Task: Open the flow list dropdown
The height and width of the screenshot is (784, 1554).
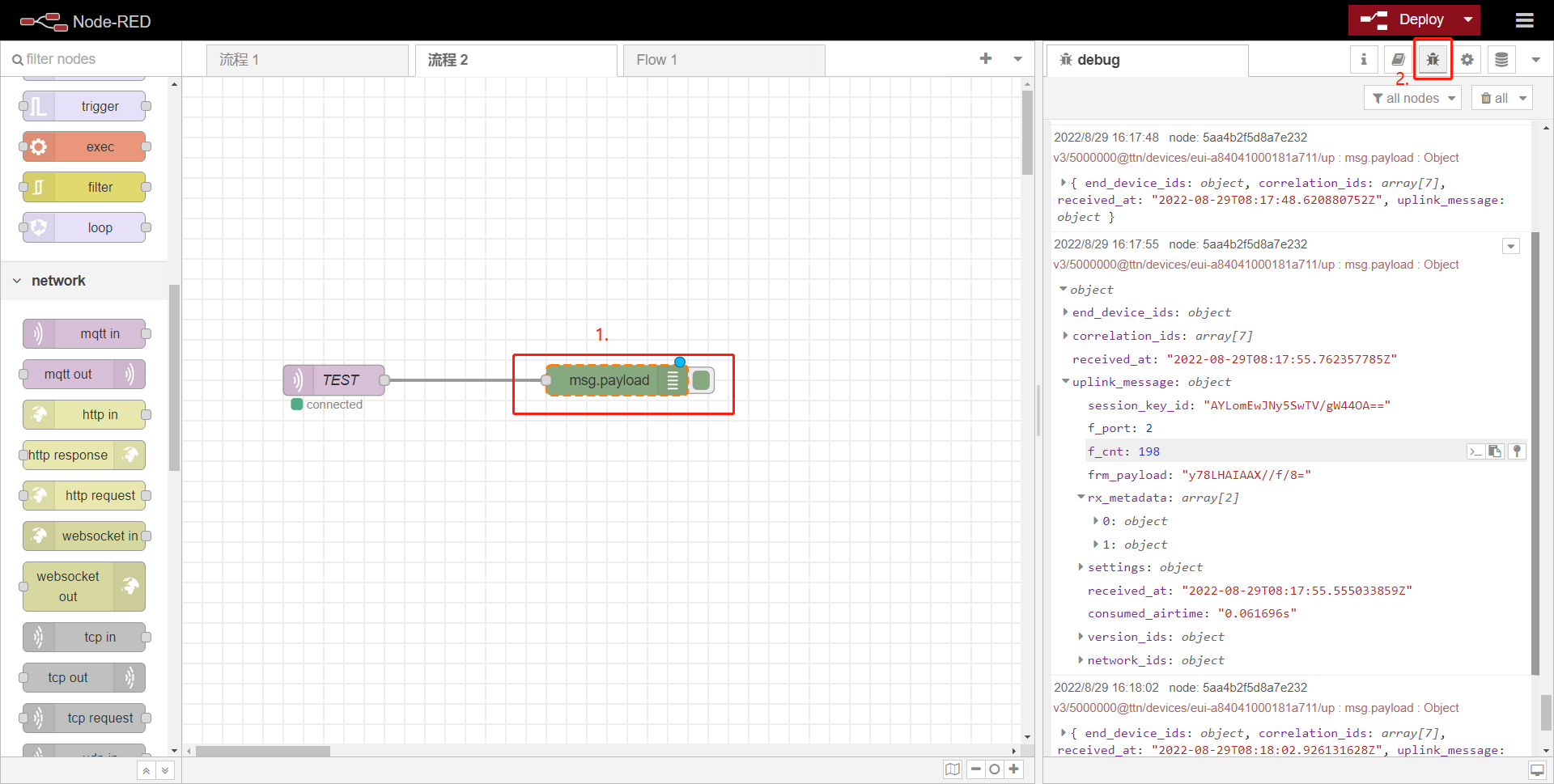Action: click(1018, 58)
